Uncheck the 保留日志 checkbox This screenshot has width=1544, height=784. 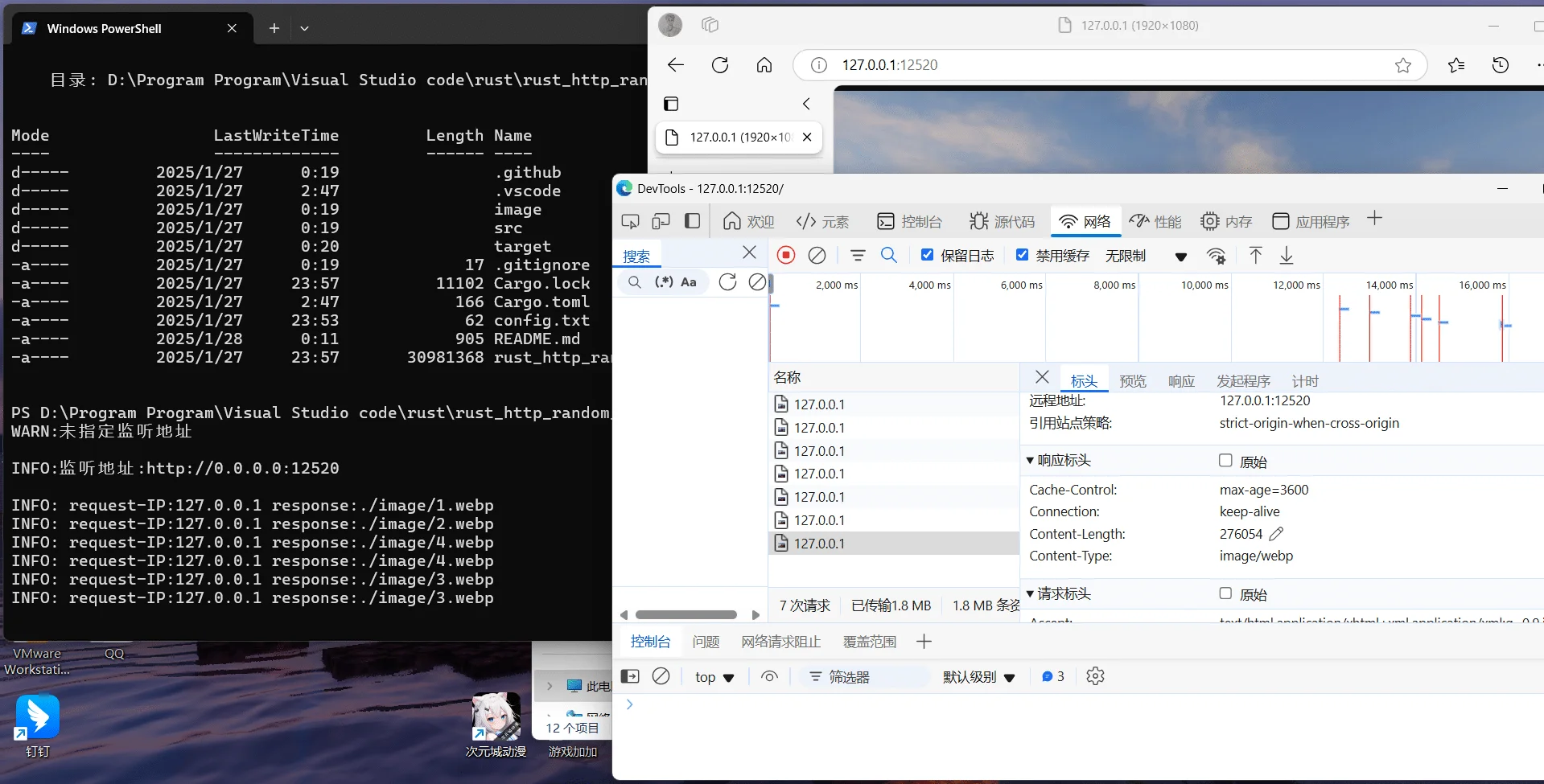(x=928, y=255)
